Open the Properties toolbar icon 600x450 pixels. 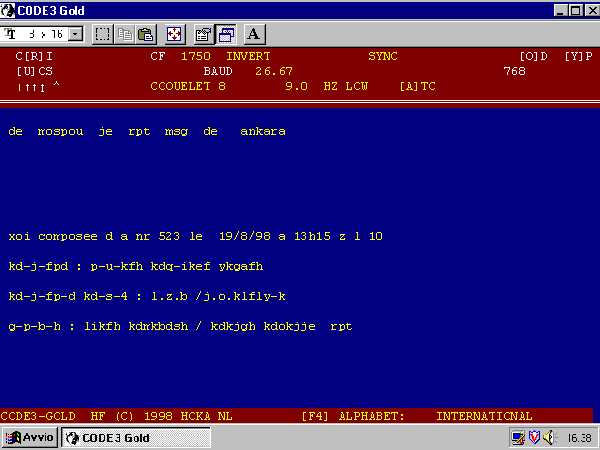pos(203,33)
